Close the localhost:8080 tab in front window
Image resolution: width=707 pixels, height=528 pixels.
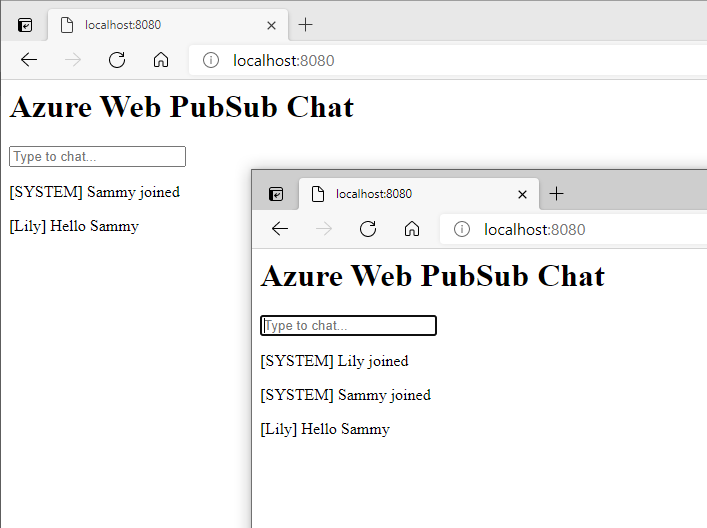(522, 194)
